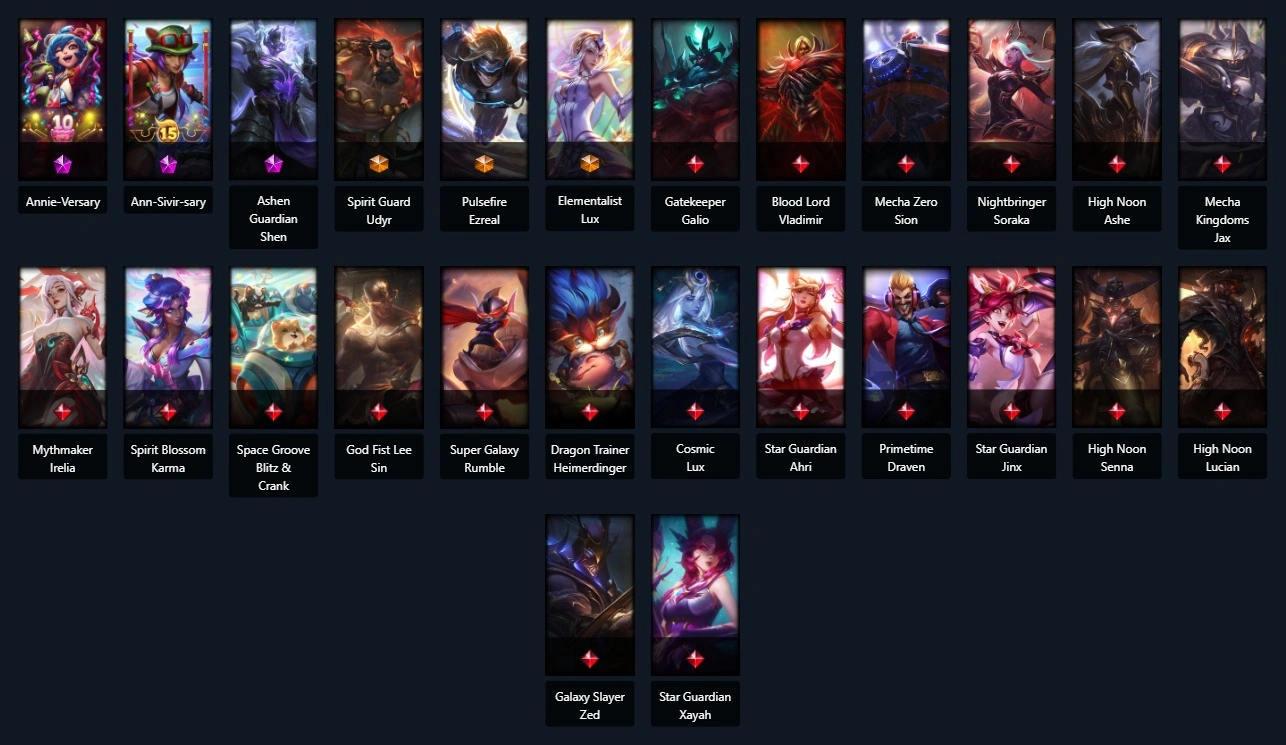Viewport: 1286px width, 745px height.
Task: Select the Space Groove Blitz & Crank artwork
Action: point(273,347)
